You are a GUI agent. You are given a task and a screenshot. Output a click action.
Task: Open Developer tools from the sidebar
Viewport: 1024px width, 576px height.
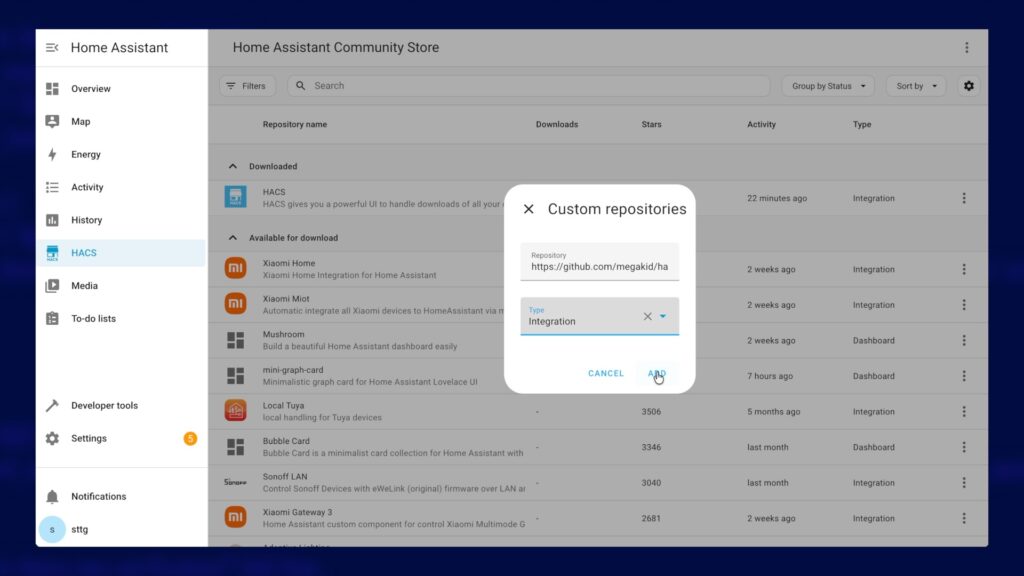point(104,405)
